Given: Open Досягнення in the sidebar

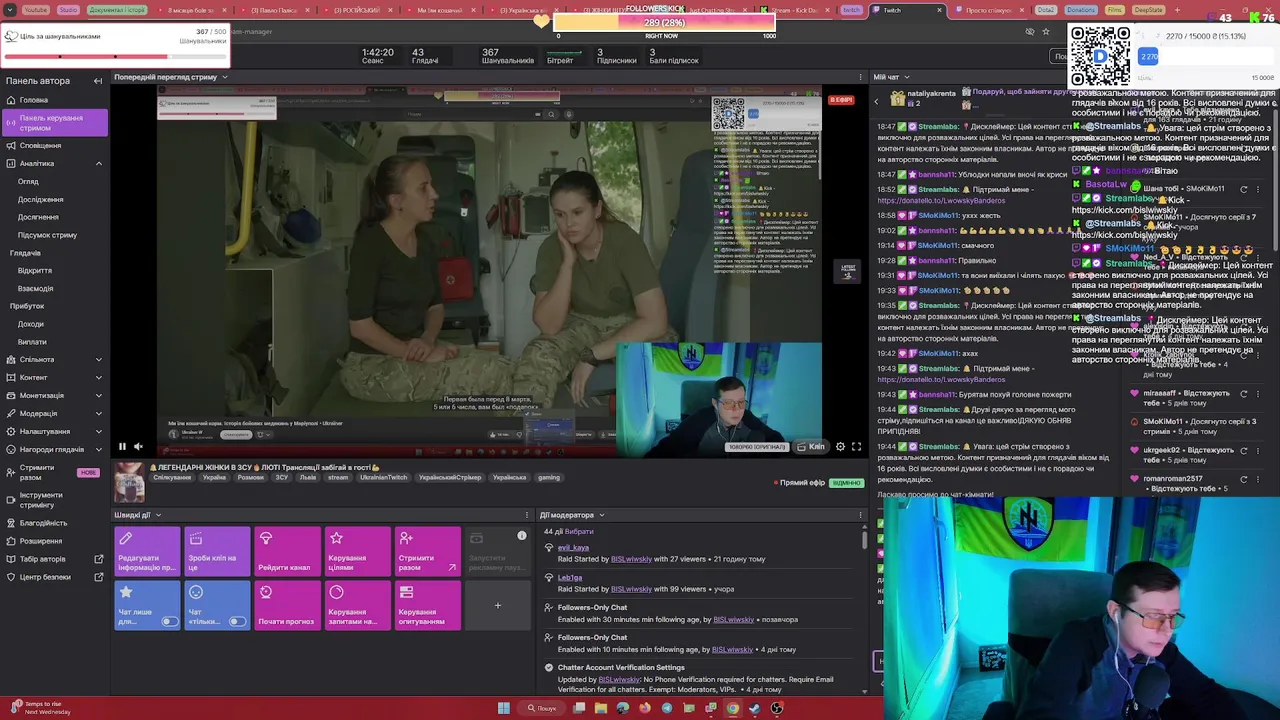Looking at the screenshot, I should coord(38,217).
